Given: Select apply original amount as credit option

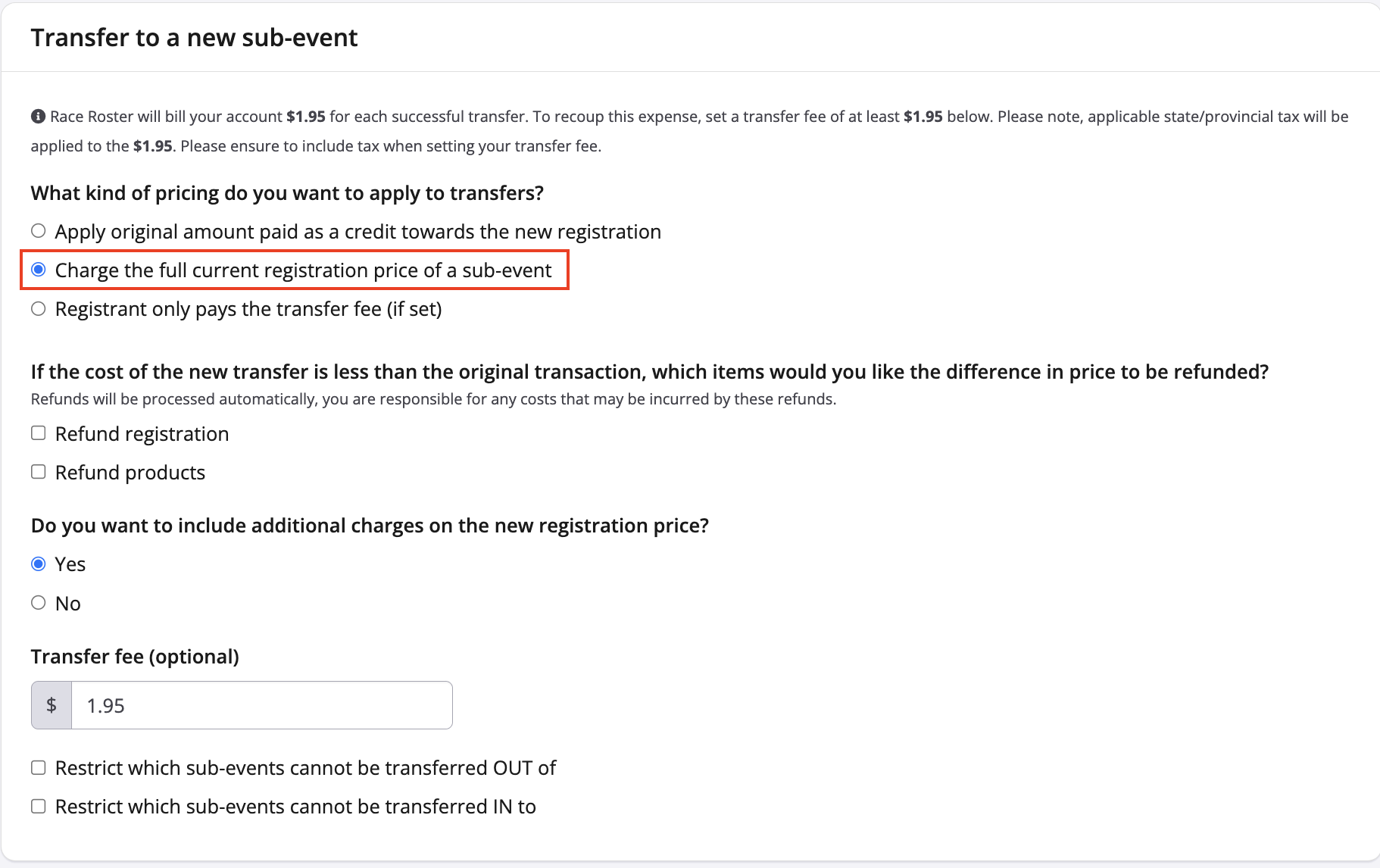Looking at the screenshot, I should [39, 229].
